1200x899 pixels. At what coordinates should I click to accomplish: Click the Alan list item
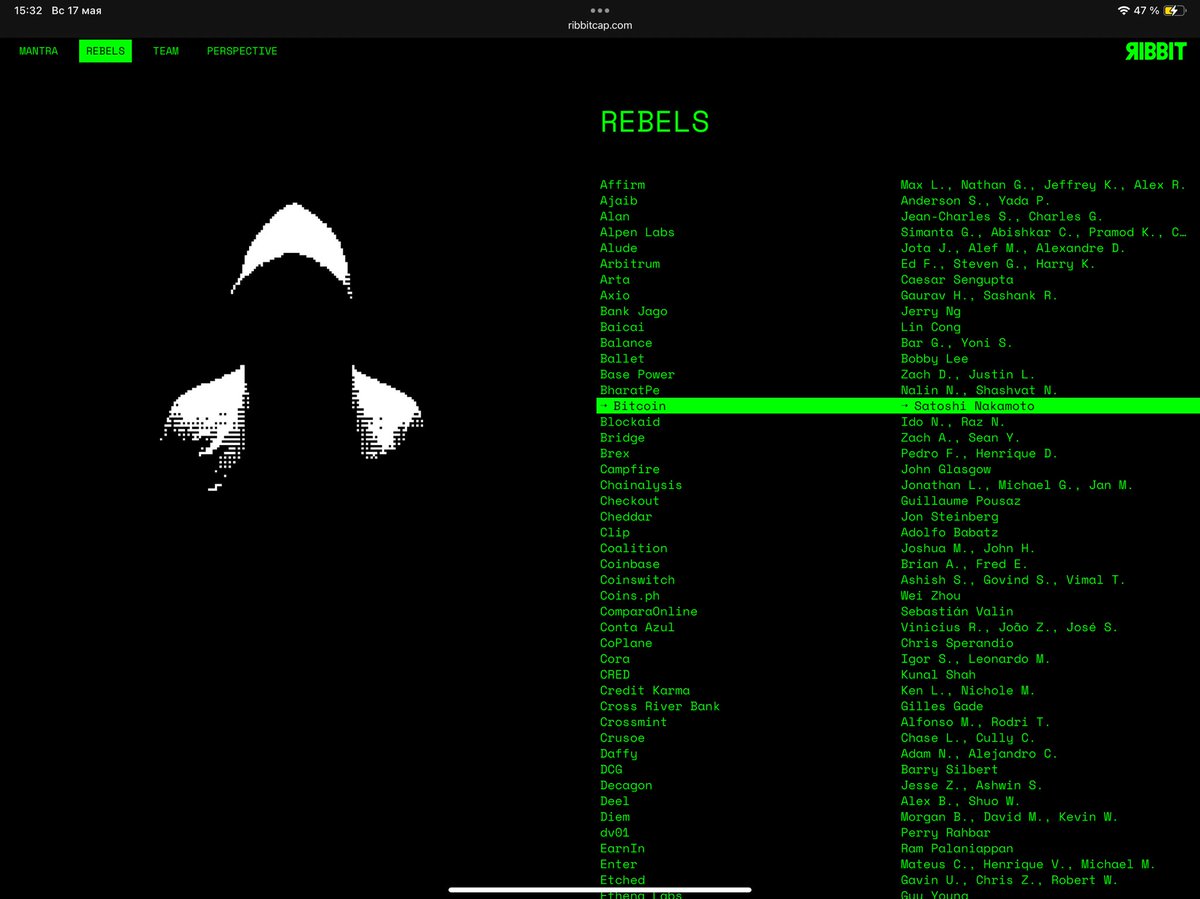point(615,216)
